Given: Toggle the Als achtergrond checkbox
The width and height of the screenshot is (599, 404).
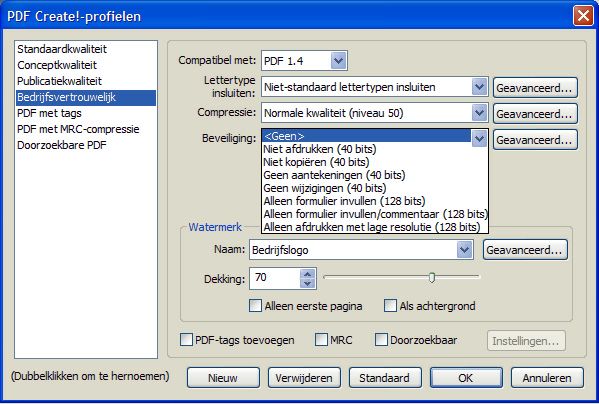Looking at the screenshot, I should 390,305.
